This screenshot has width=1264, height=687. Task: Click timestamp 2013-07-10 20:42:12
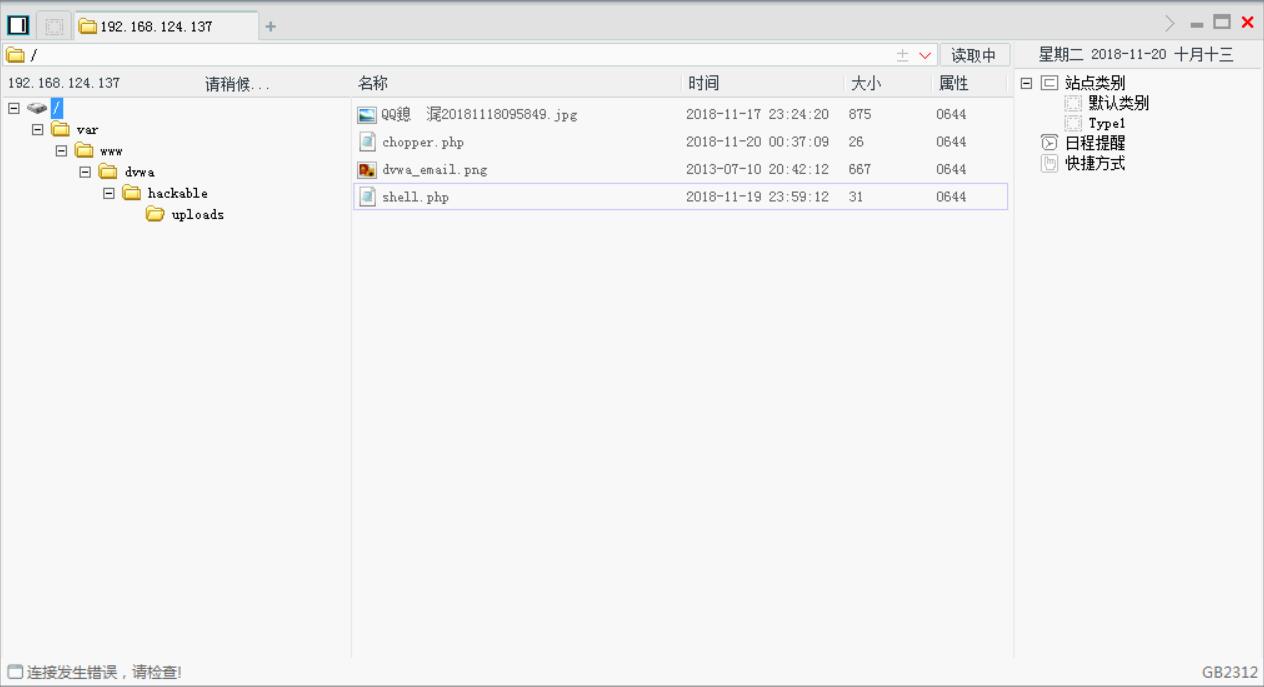757,170
